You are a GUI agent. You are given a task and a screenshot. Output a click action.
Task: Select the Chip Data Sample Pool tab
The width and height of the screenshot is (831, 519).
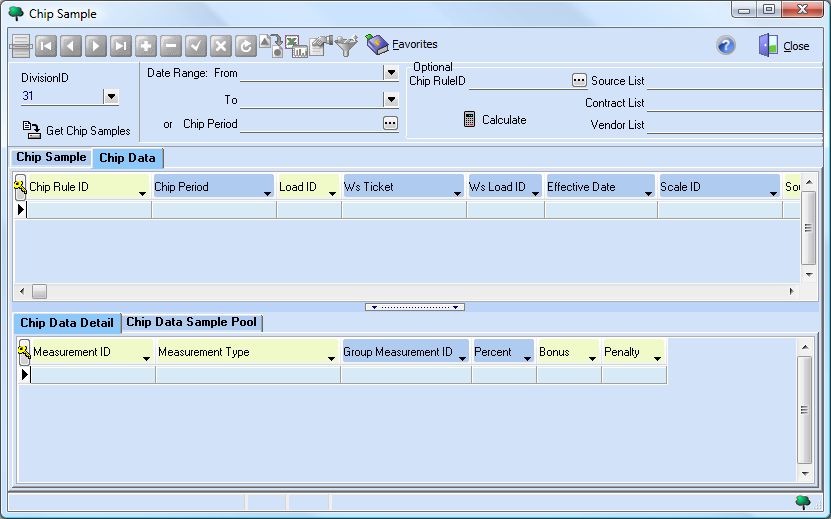pyautogui.click(x=191, y=323)
